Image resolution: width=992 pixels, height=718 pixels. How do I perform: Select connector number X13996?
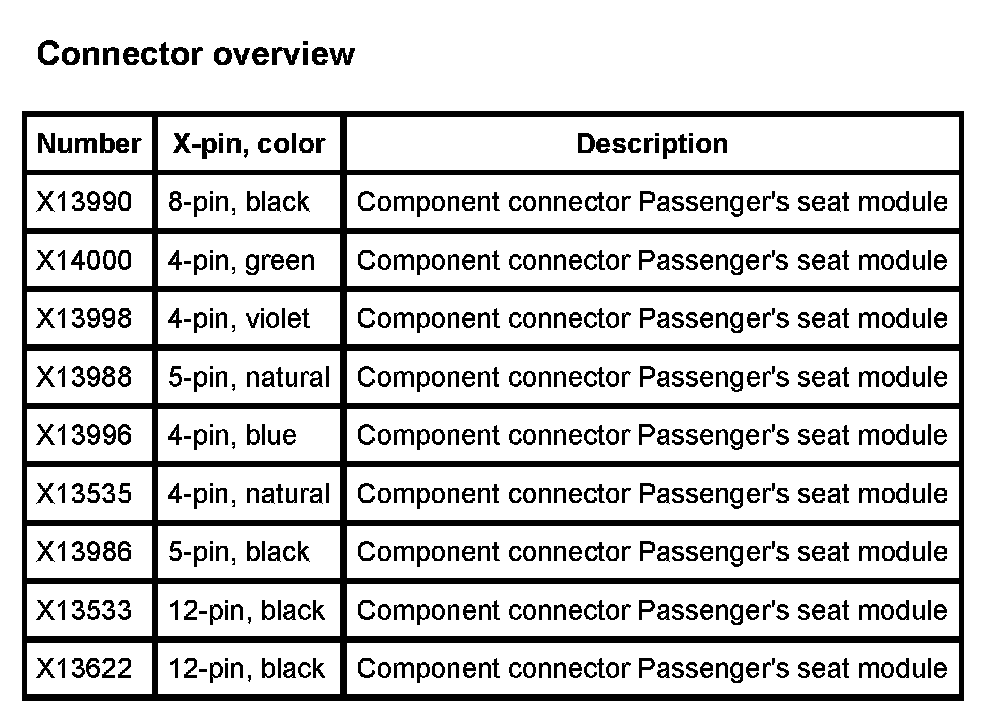(x=84, y=436)
